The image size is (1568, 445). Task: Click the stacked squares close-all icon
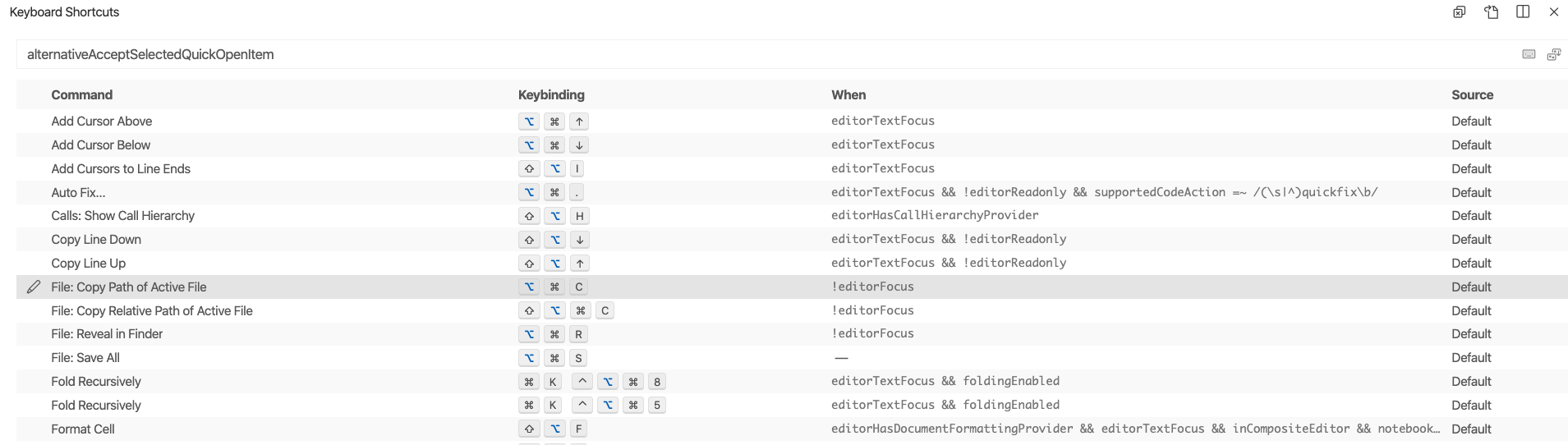(x=1460, y=11)
